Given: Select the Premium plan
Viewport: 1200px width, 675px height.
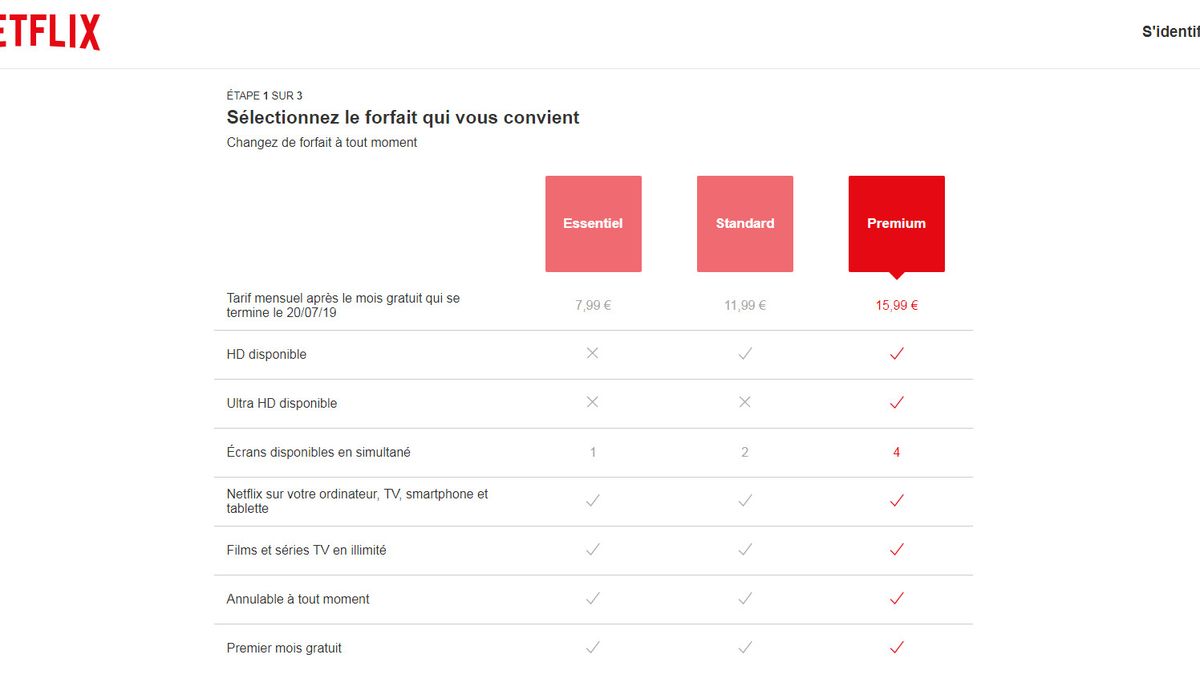Looking at the screenshot, I should (x=896, y=223).
